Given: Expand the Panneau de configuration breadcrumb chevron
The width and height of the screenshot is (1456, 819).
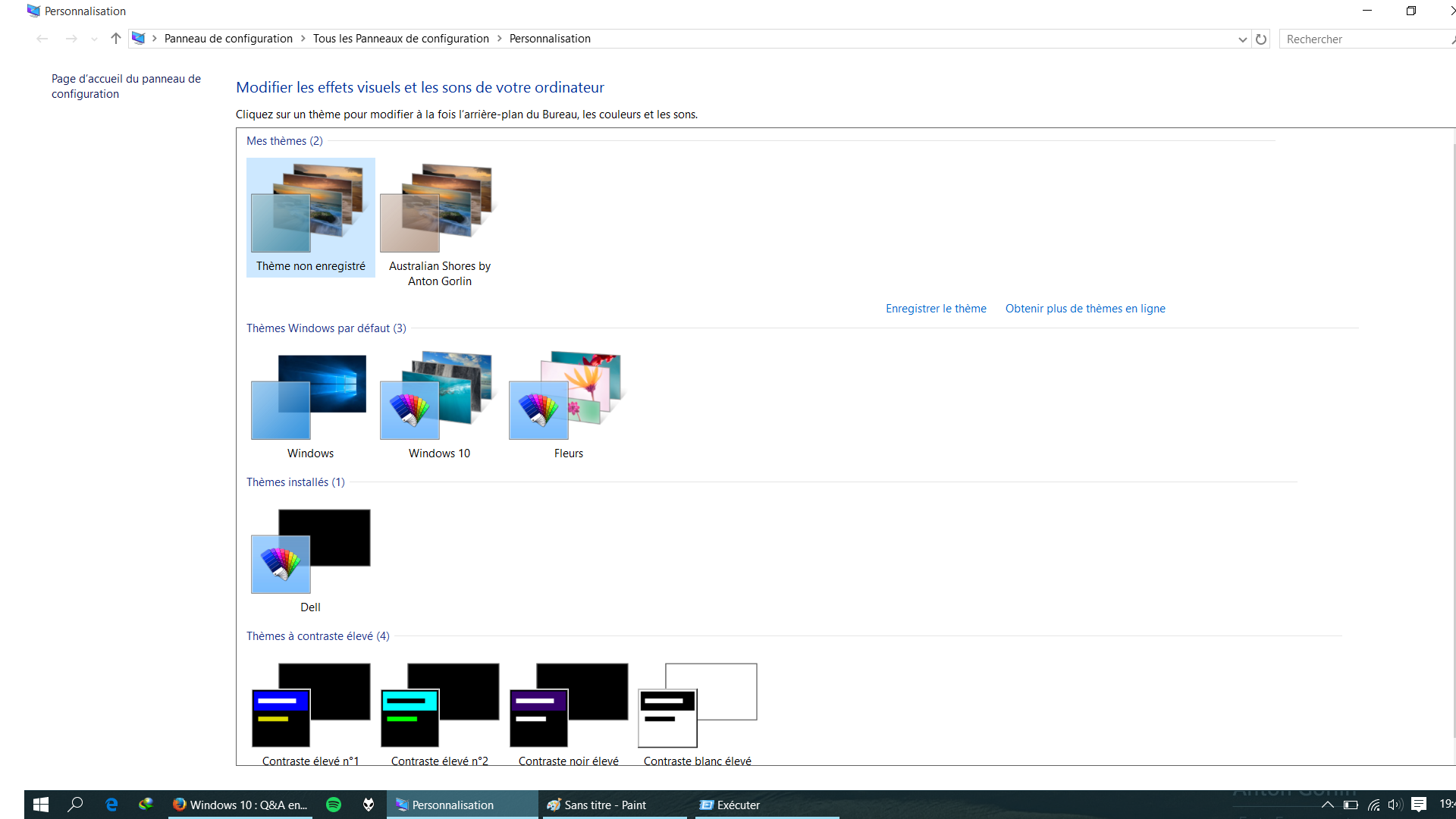Looking at the screenshot, I should point(303,39).
